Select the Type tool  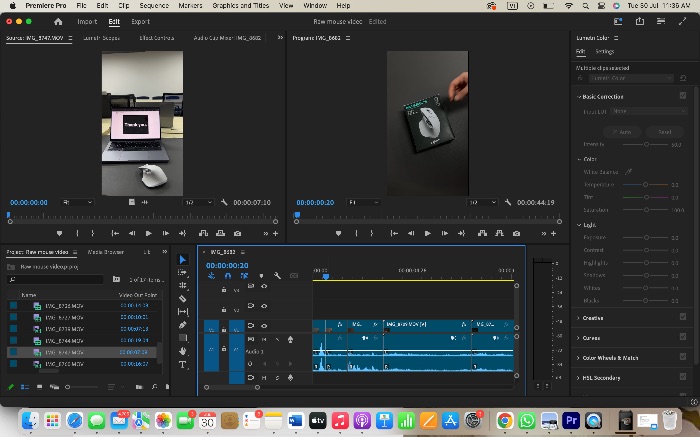(183, 365)
